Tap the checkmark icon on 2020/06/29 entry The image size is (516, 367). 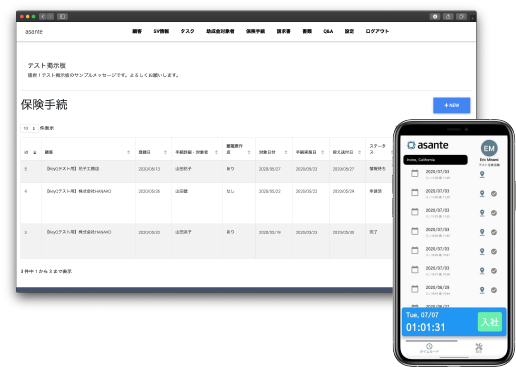point(494,290)
